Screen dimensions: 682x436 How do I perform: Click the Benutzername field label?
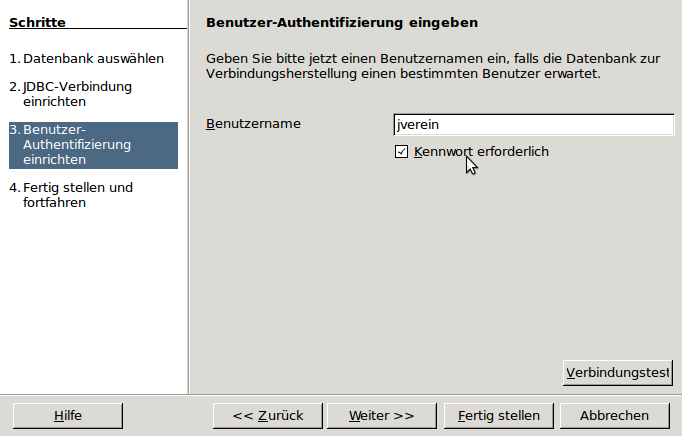point(253,124)
